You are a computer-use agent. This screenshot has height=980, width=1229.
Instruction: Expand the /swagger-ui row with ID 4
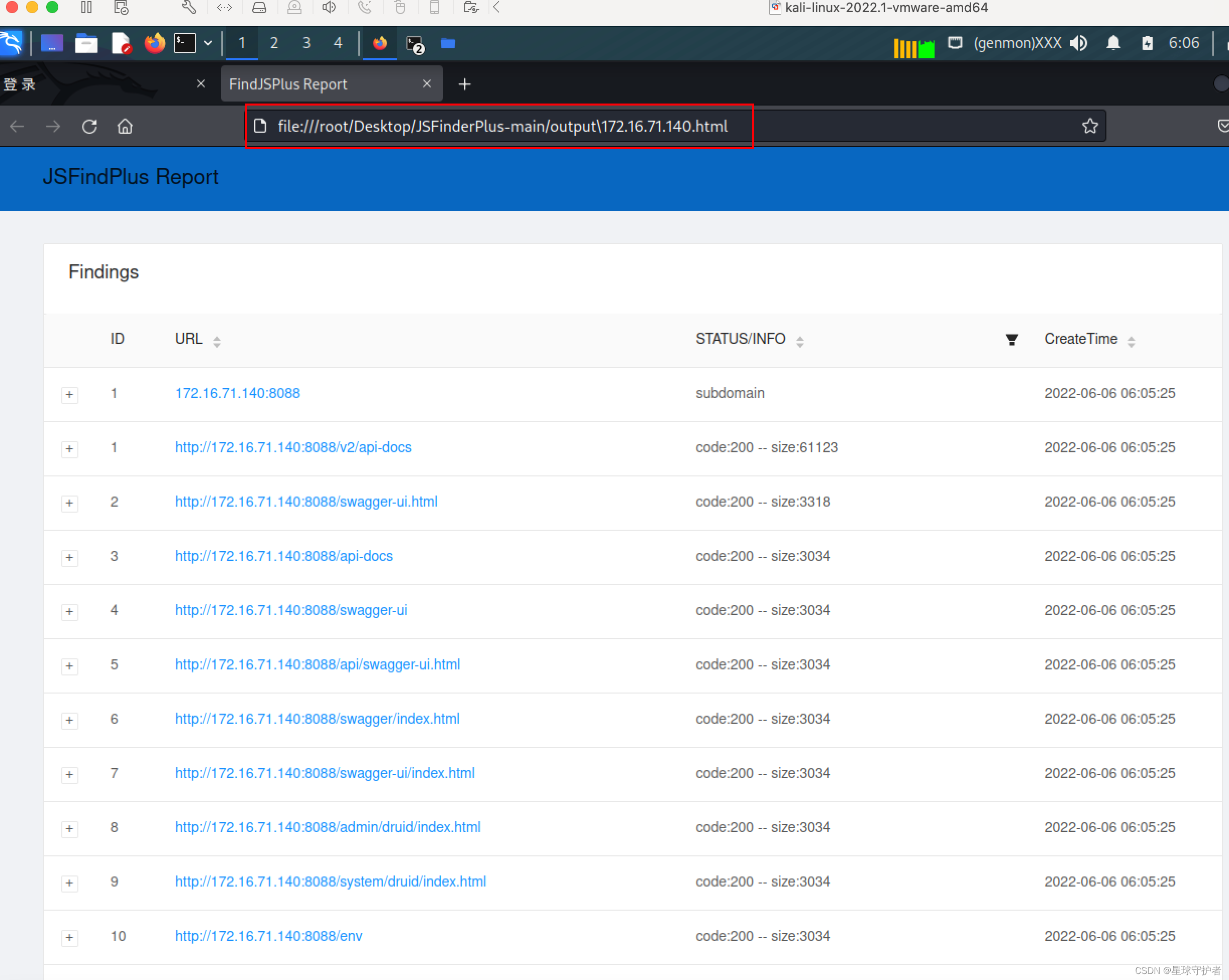[69, 612]
